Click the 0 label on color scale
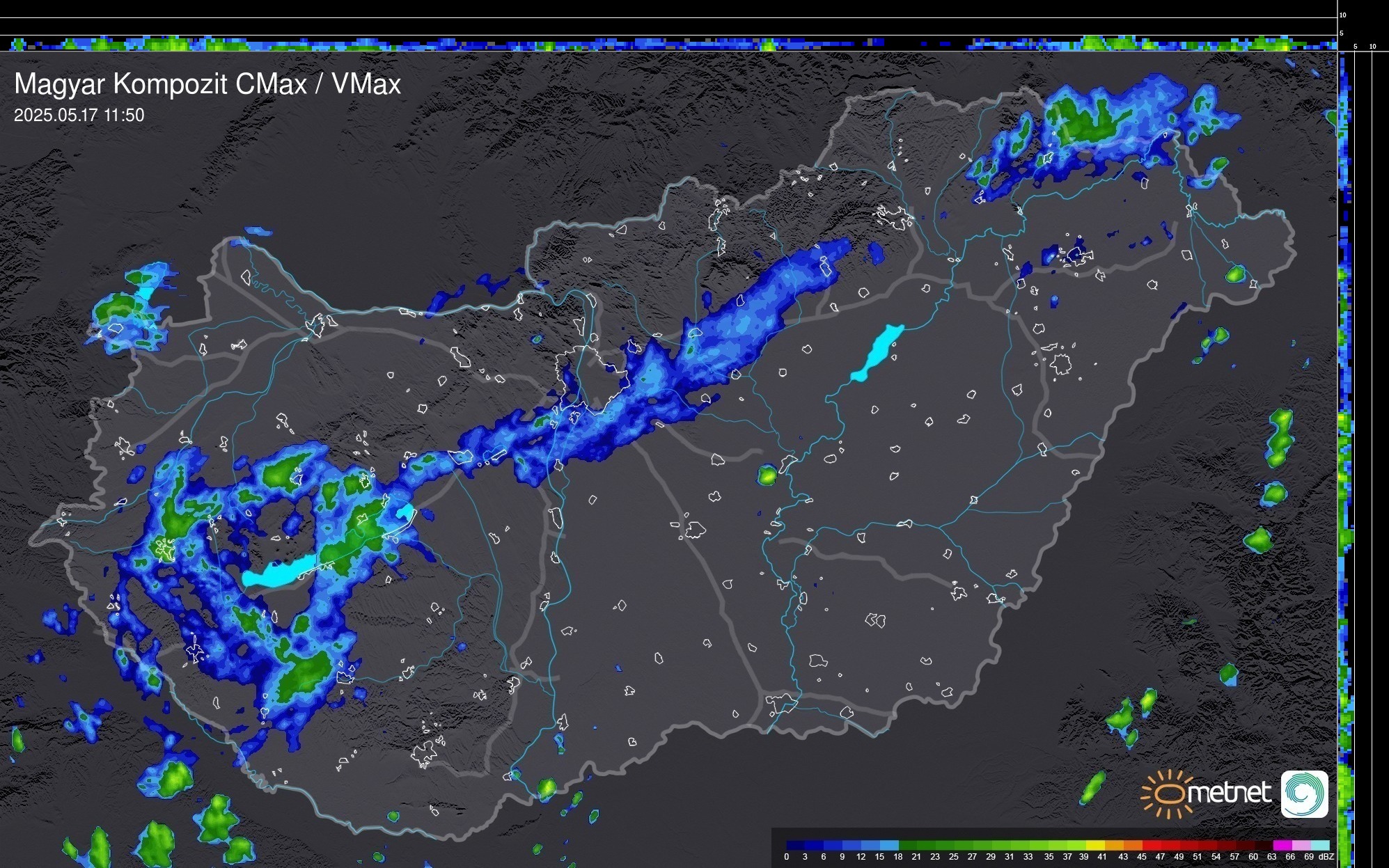Image resolution: width=1389 pixels, height=868 pixels. (x=787, y=857)
